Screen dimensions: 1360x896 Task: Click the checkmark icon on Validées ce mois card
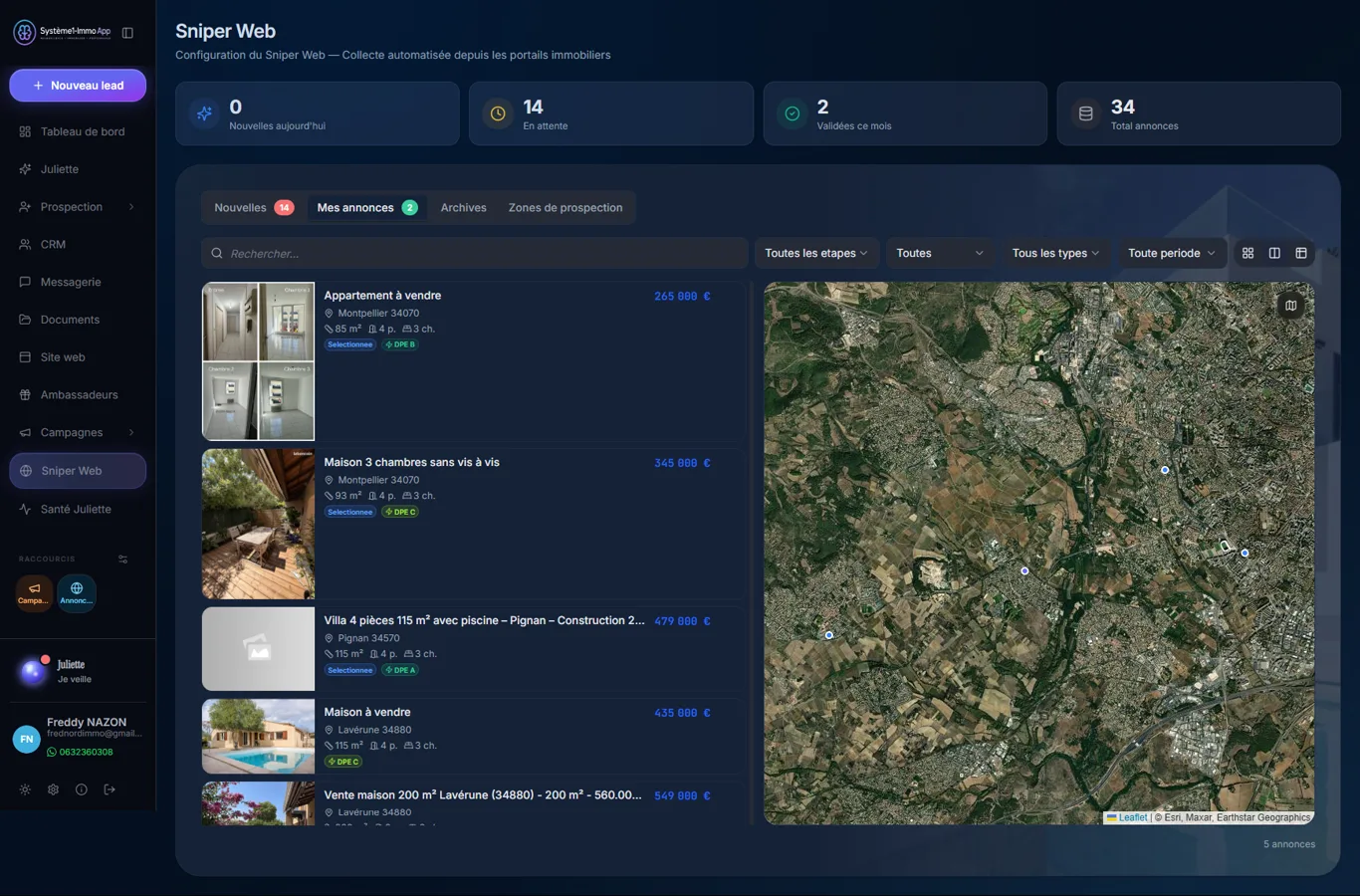click(x=792, y=113)
